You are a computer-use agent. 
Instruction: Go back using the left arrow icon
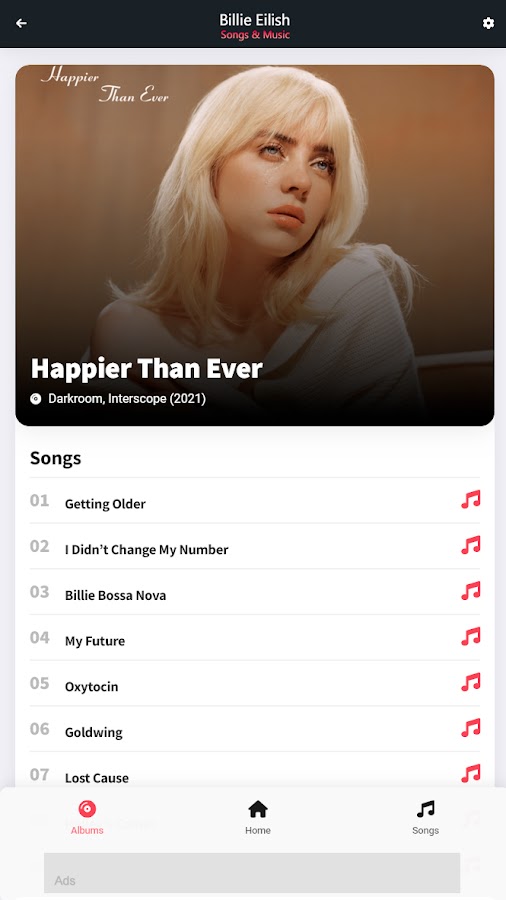(x=21, y=24)
